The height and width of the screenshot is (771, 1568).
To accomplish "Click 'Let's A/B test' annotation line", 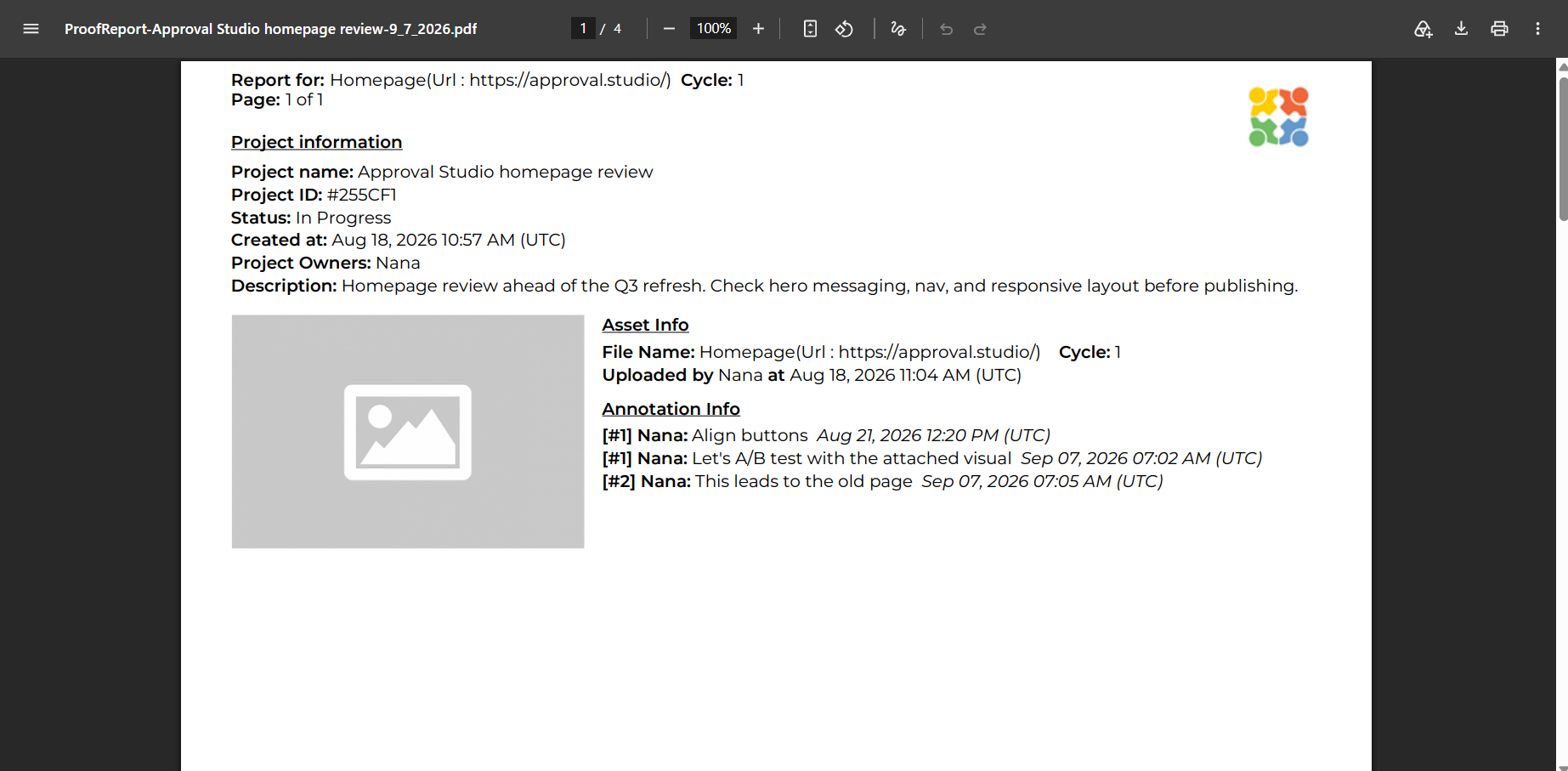I will tap(932, 458).
